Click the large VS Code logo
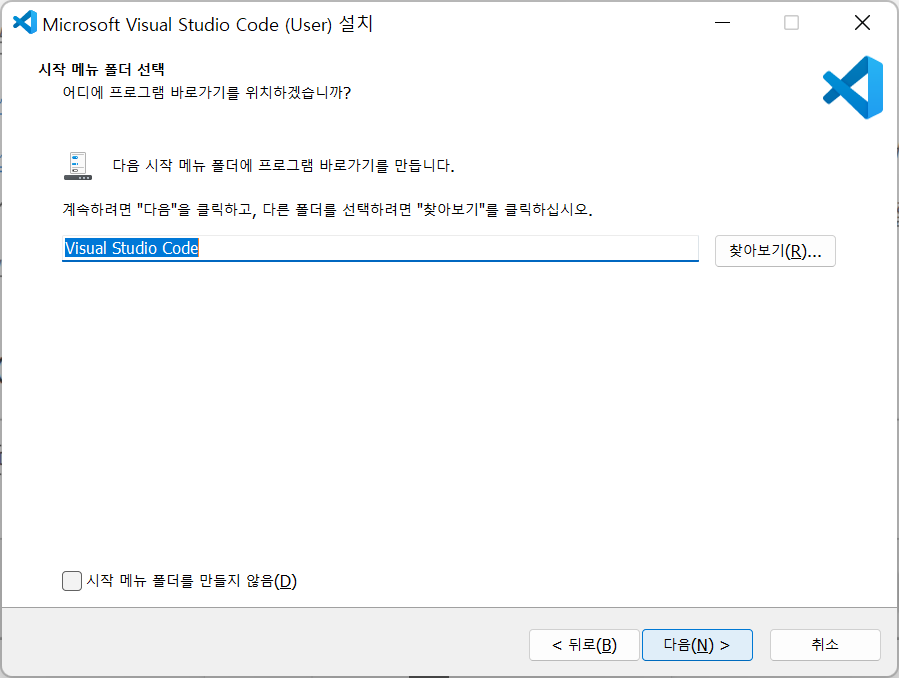 click(x=853, y=88)
